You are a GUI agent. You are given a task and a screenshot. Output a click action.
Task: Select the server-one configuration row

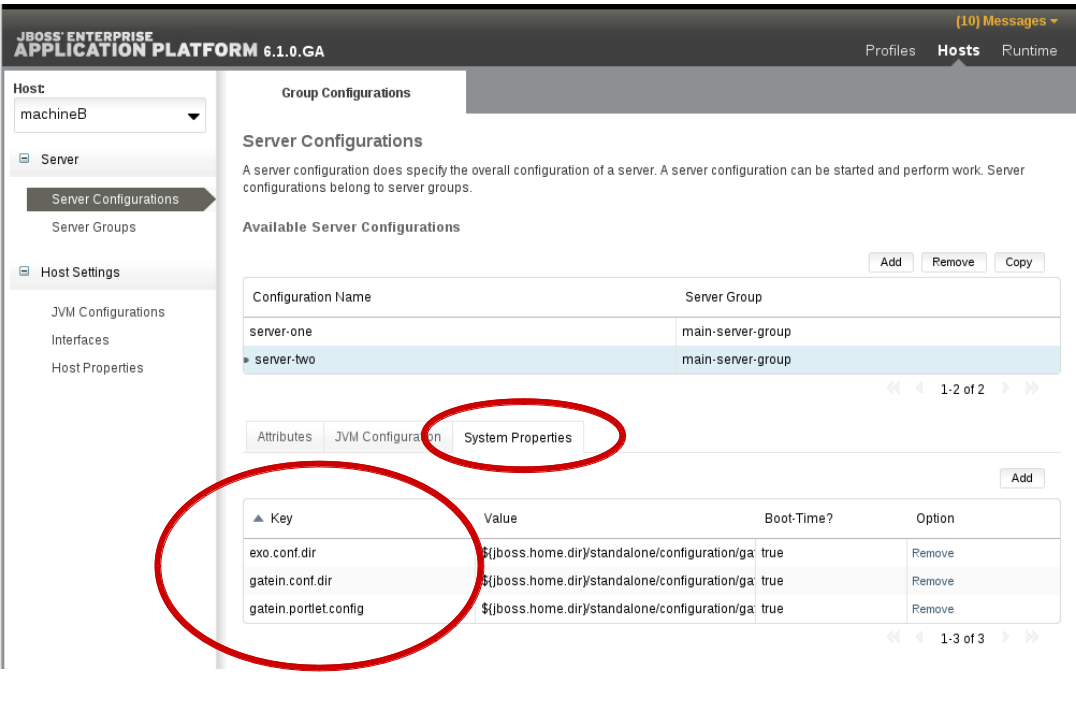coord(651,332)
